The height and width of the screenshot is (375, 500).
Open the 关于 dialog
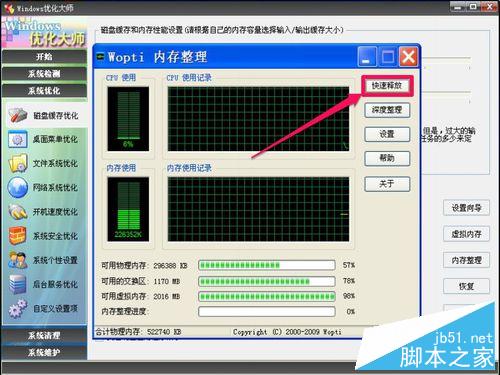(387, 184)
